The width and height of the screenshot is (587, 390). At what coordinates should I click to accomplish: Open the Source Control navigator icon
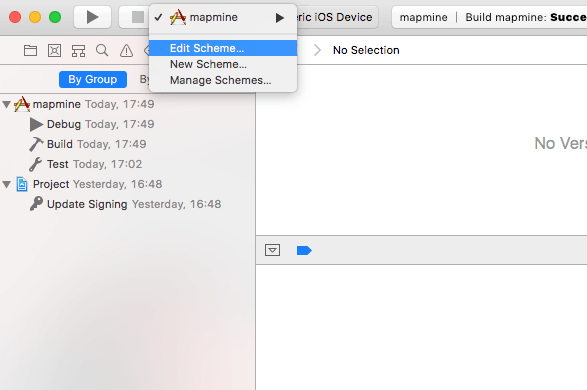pyautogui.click(x=54, y=51)
